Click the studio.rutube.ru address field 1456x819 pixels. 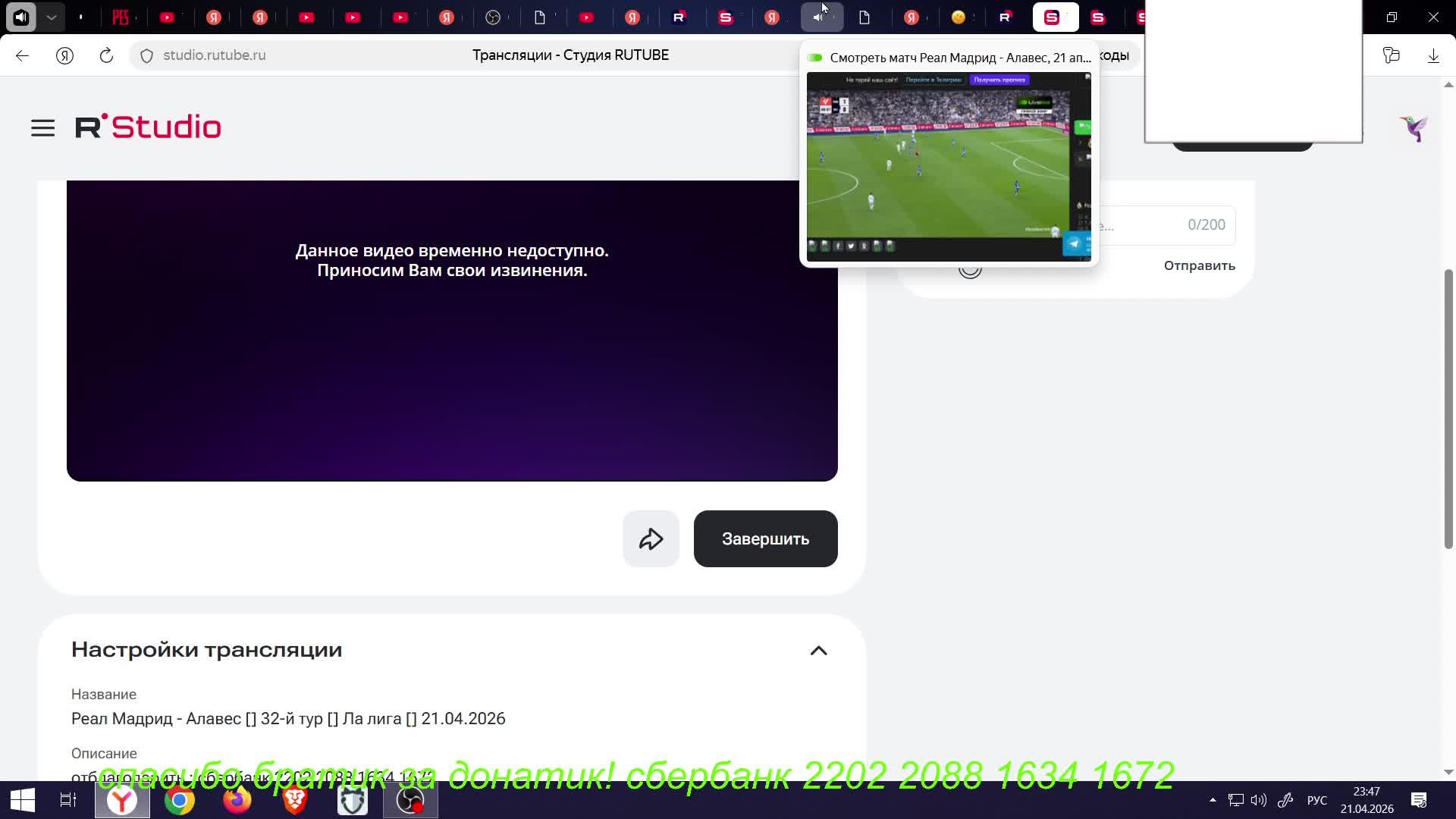tap(215, 55)
